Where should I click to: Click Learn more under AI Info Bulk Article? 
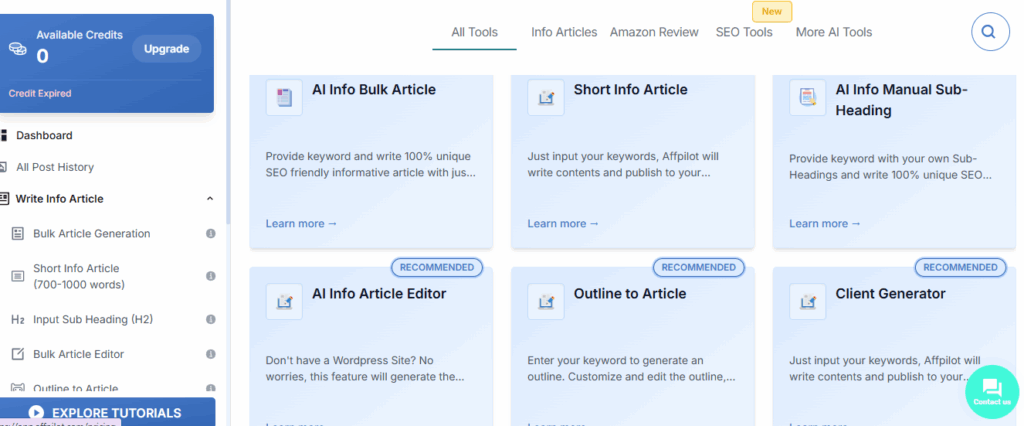[301, 223]
